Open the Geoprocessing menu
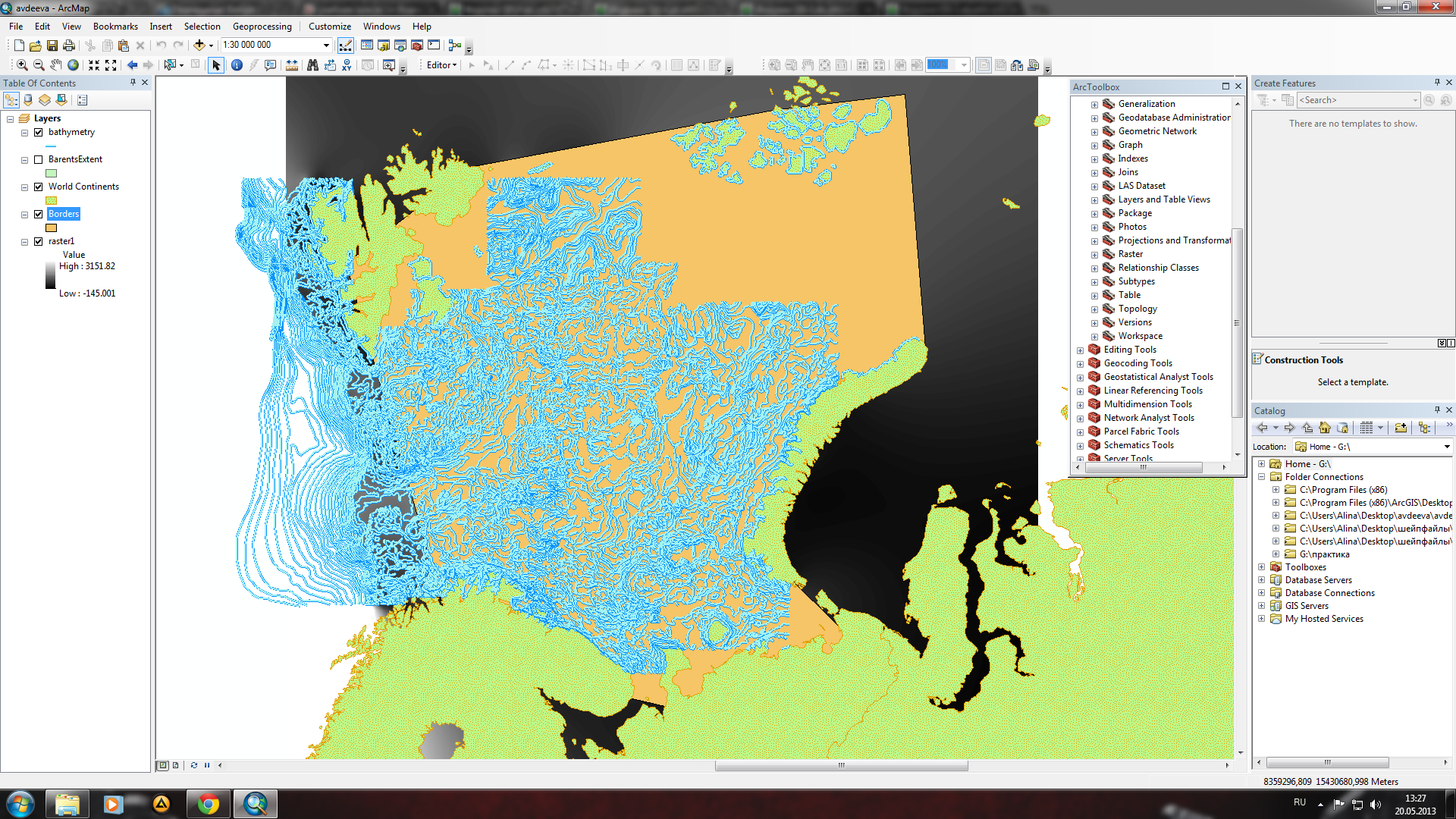Image resolution: width=1456 pixels, height=819 pixels. point(262,27)
